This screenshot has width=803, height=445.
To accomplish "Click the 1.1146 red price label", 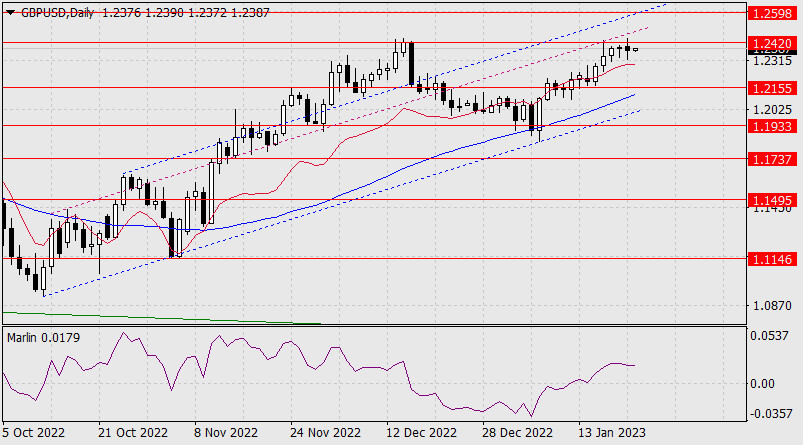I will [772, 259].
